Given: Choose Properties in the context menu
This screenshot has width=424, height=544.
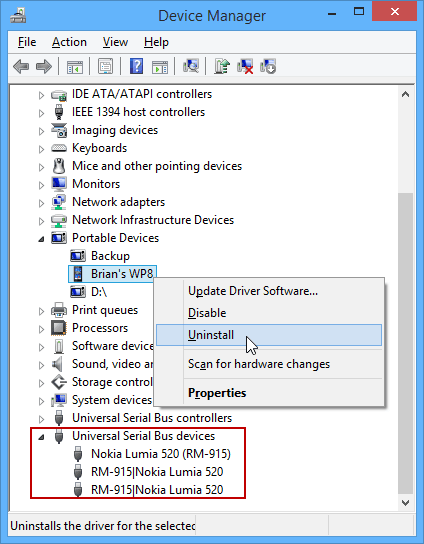Looking at the screenshot, I should pos(269,393).
